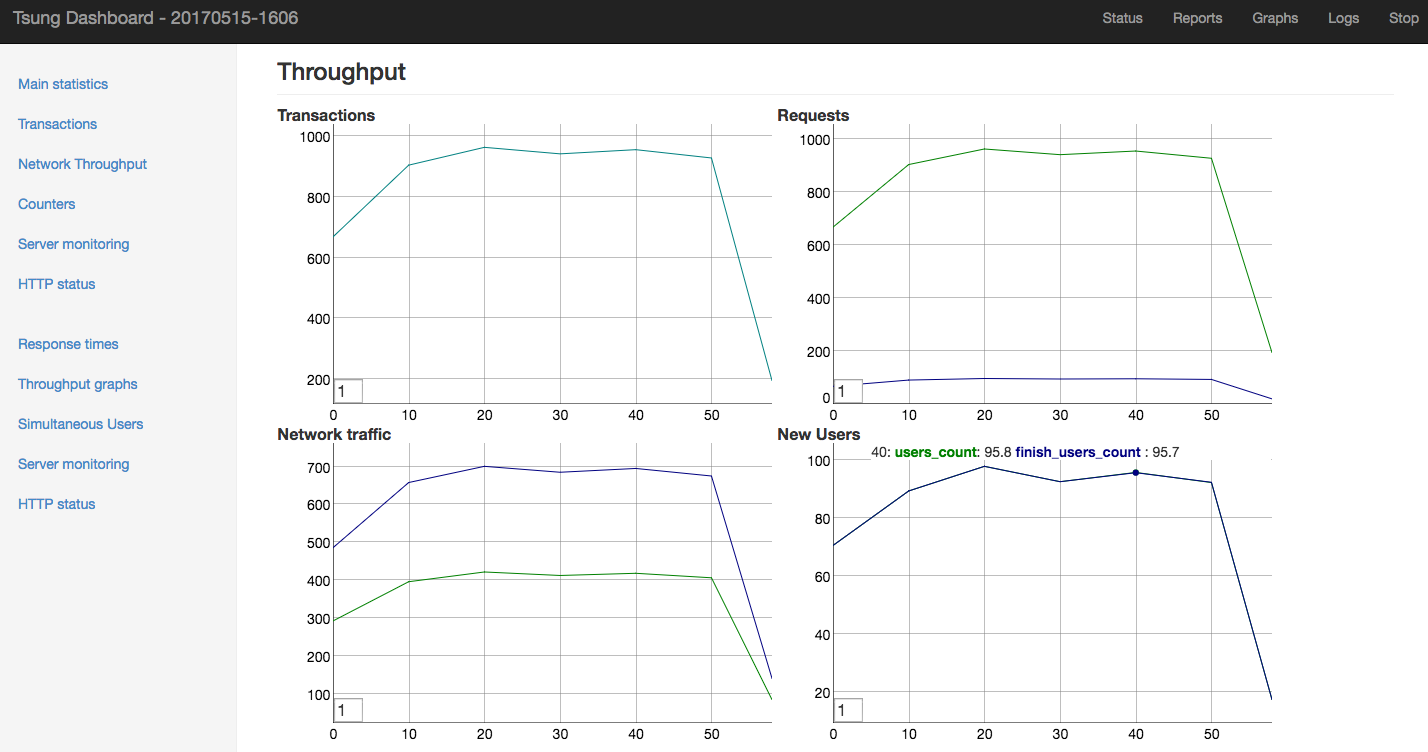
Task: Click the roll period box in the Transactions chart
Action: click(x=348, y=391)
